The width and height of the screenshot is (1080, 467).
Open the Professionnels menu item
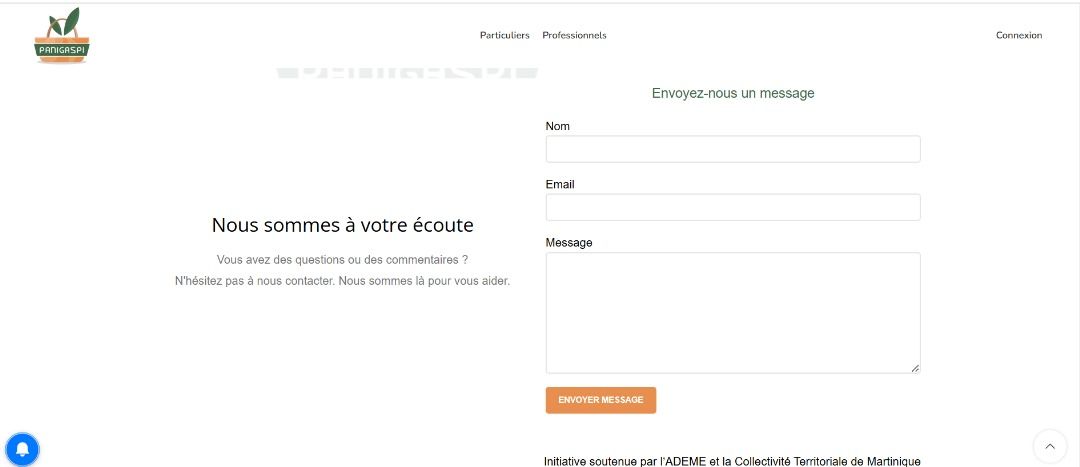click(x=574, y=35)
